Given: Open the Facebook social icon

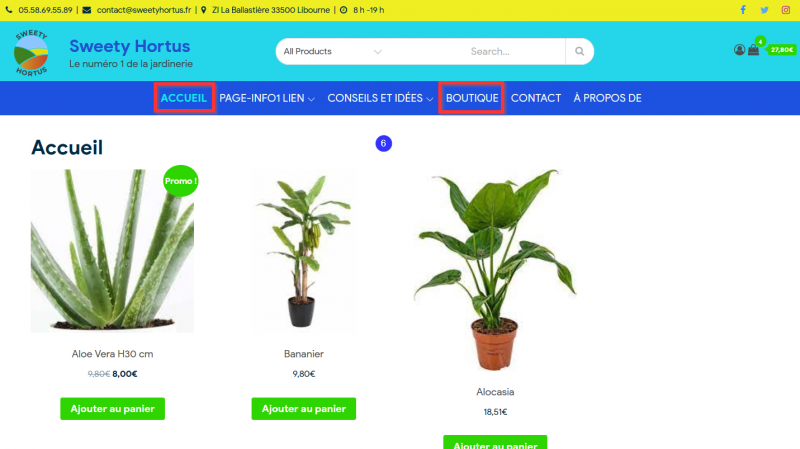Looking at the screenshot, I should (743, 10).
